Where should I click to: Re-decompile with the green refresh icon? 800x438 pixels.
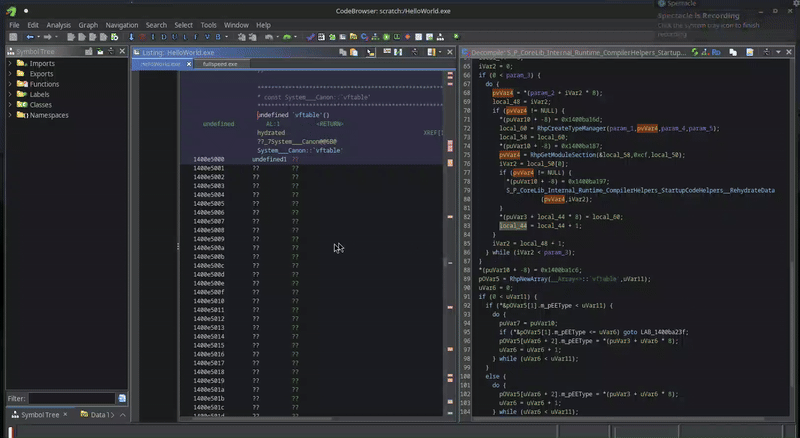[694, 52]
